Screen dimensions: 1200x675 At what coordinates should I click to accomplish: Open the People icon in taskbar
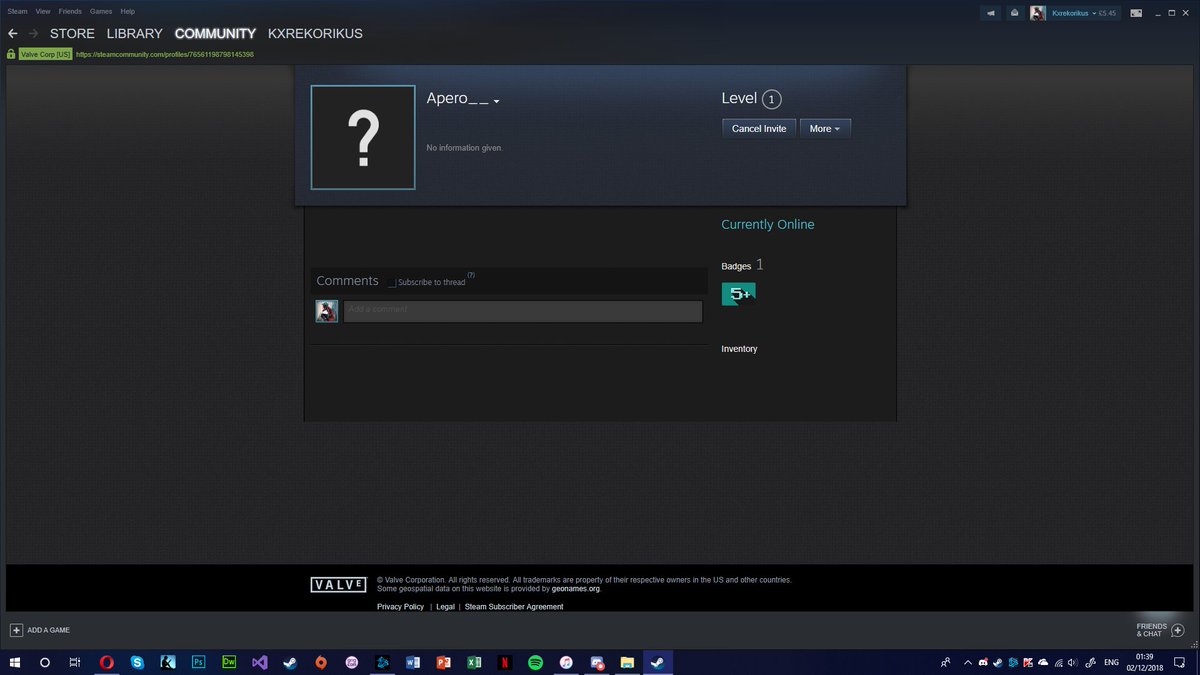(946, 662)
